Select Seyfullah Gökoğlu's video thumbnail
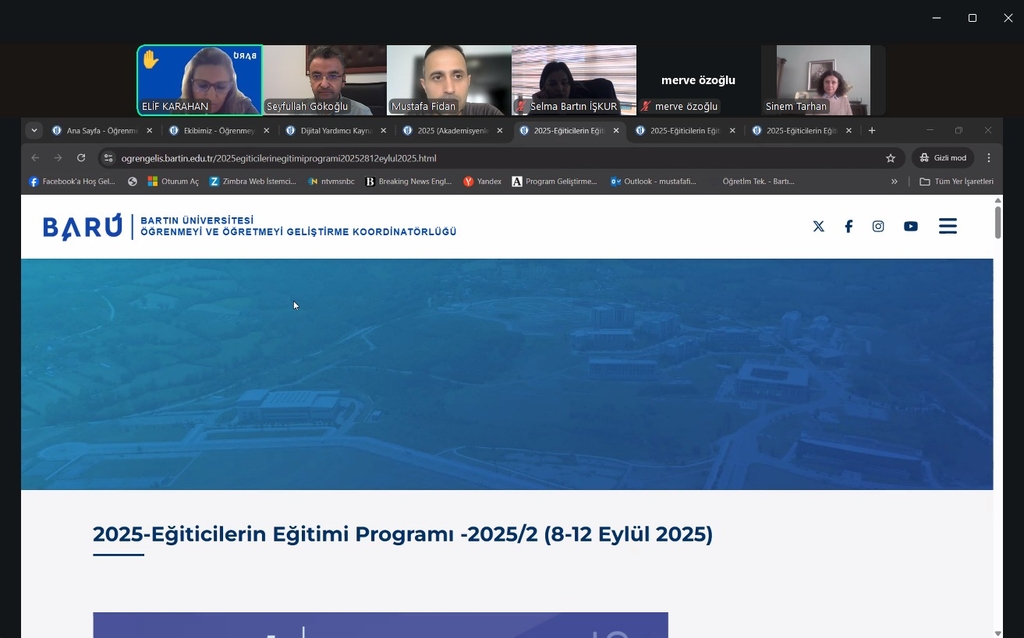 coord(324,80)
